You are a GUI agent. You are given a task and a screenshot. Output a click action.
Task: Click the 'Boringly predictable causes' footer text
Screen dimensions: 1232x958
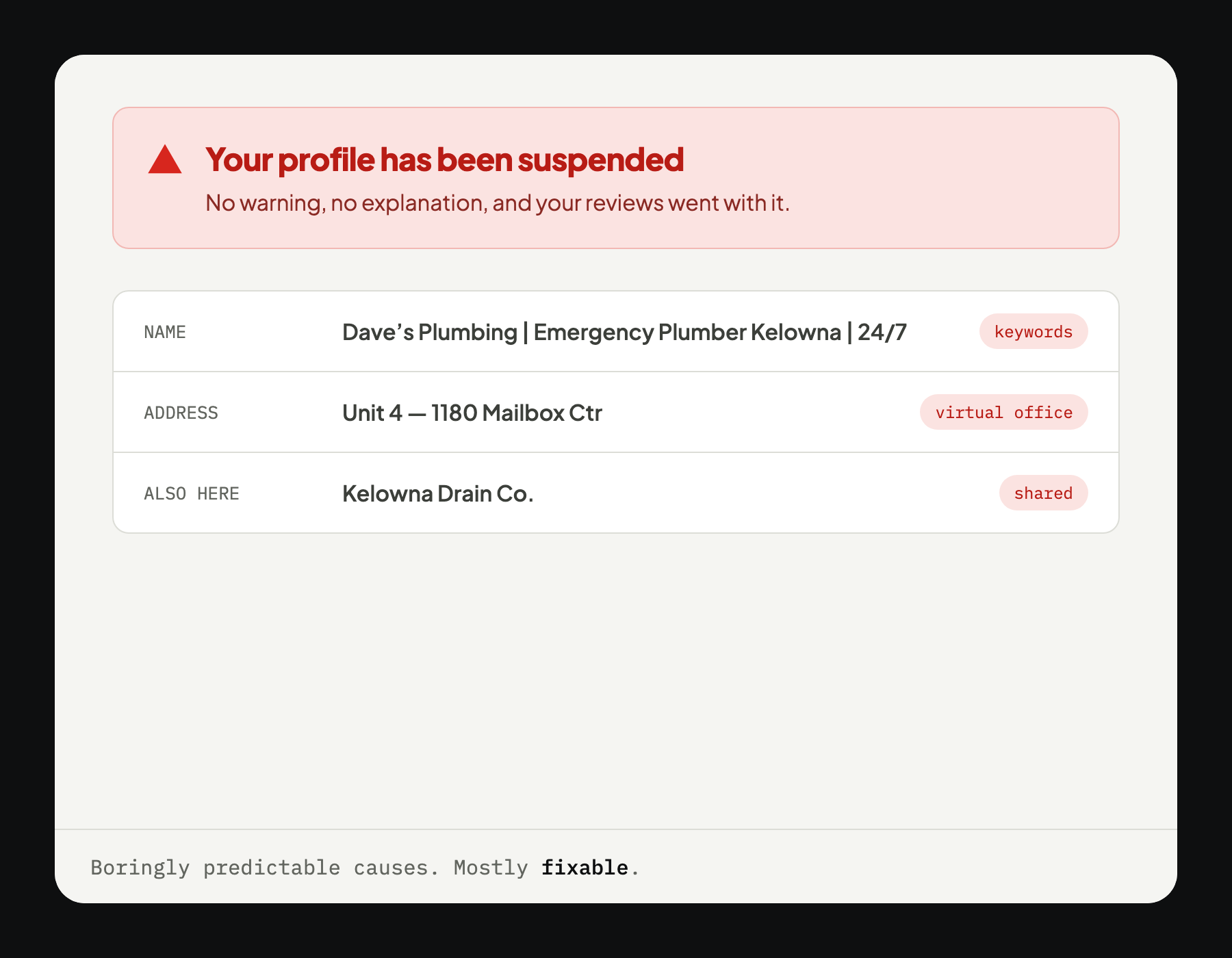pyautogui.click(x=265, y=868)
